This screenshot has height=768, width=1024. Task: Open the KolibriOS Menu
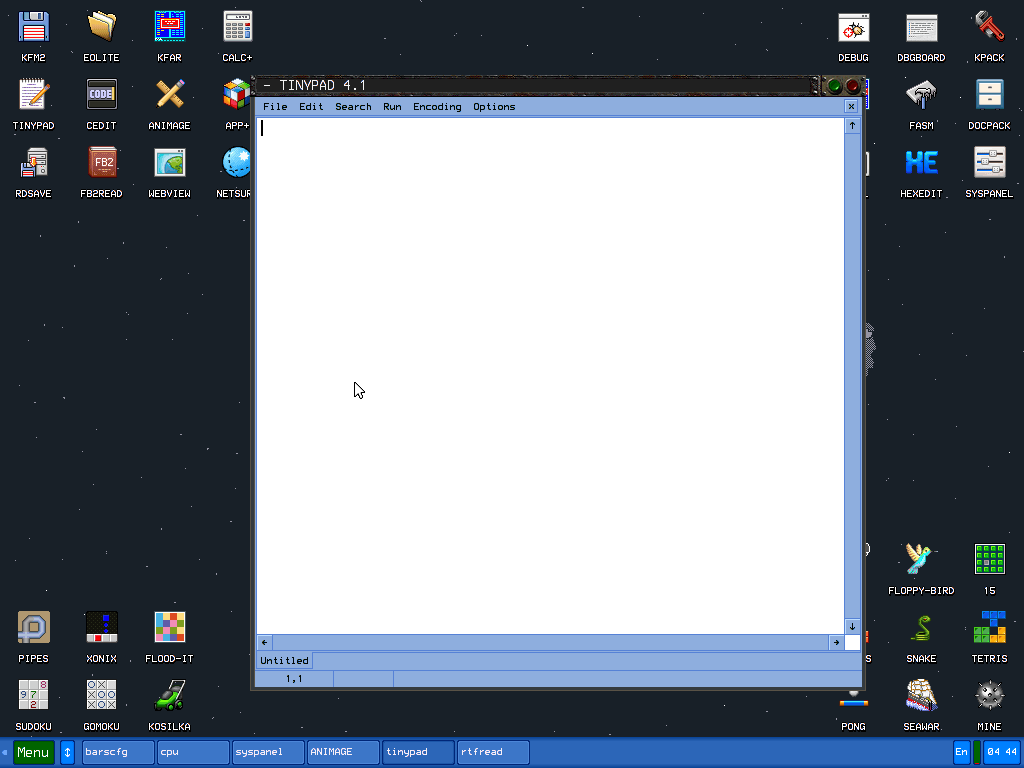coord(32,751)
